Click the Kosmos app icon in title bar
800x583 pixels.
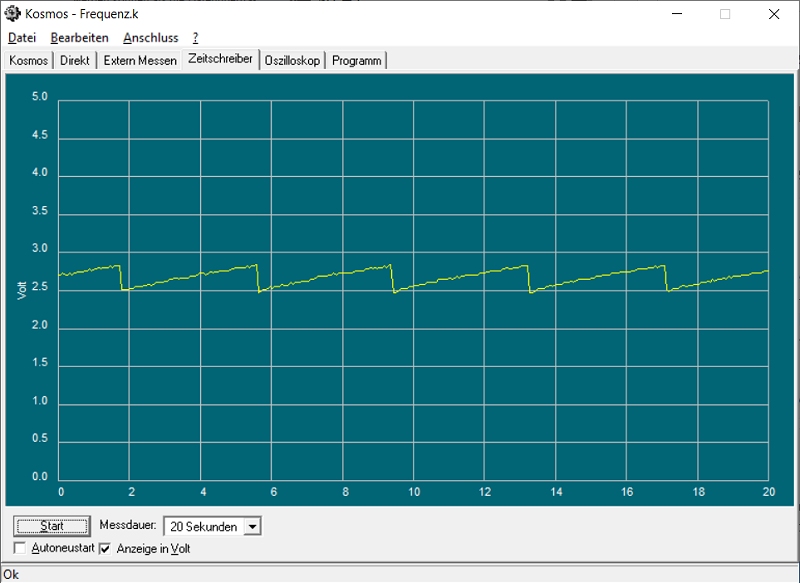[x=13, y=14]
